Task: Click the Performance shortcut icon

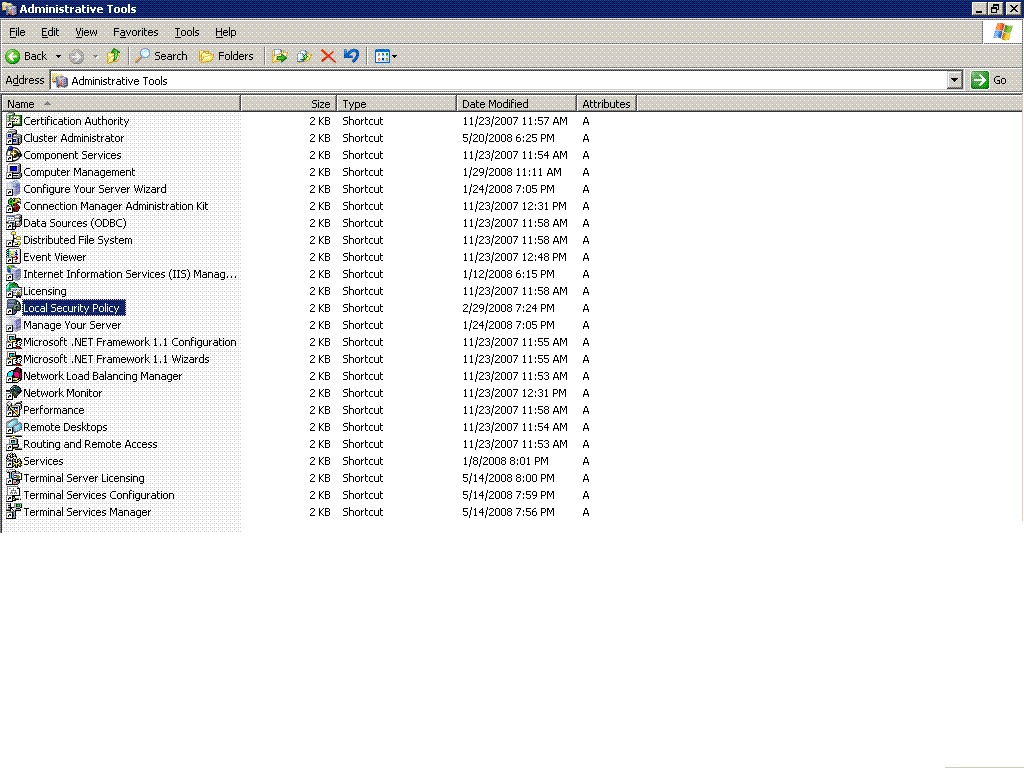Action: [x=14, y=409]
